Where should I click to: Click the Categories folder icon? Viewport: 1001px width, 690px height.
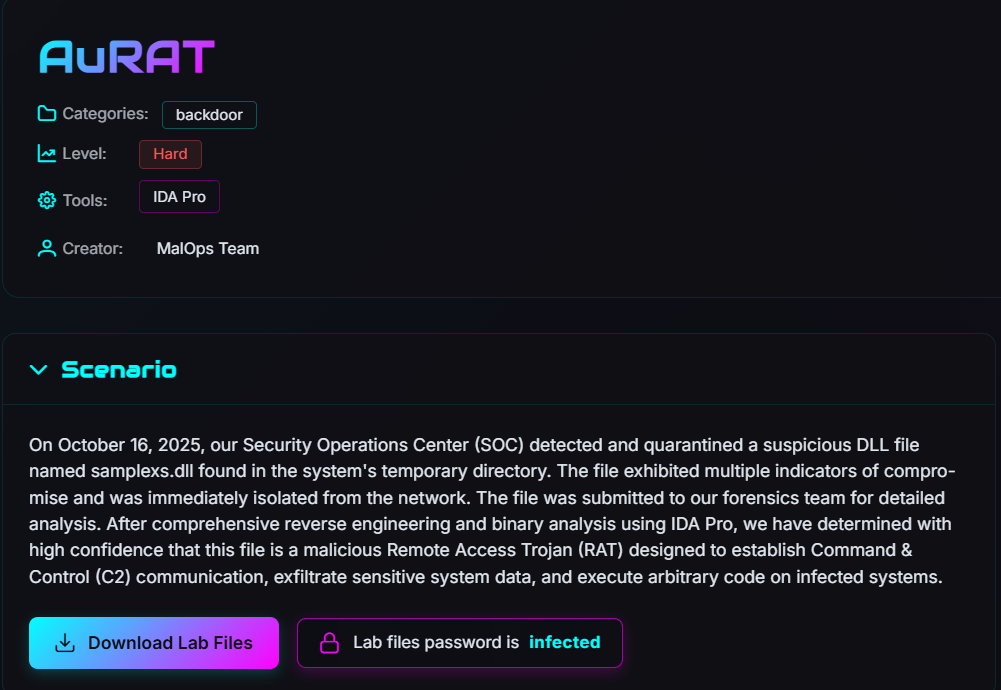(46, 114)
